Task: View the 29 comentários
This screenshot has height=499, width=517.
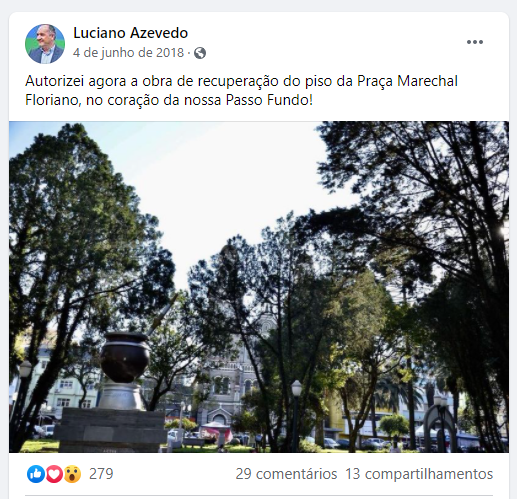Action: tap(286, 474)
